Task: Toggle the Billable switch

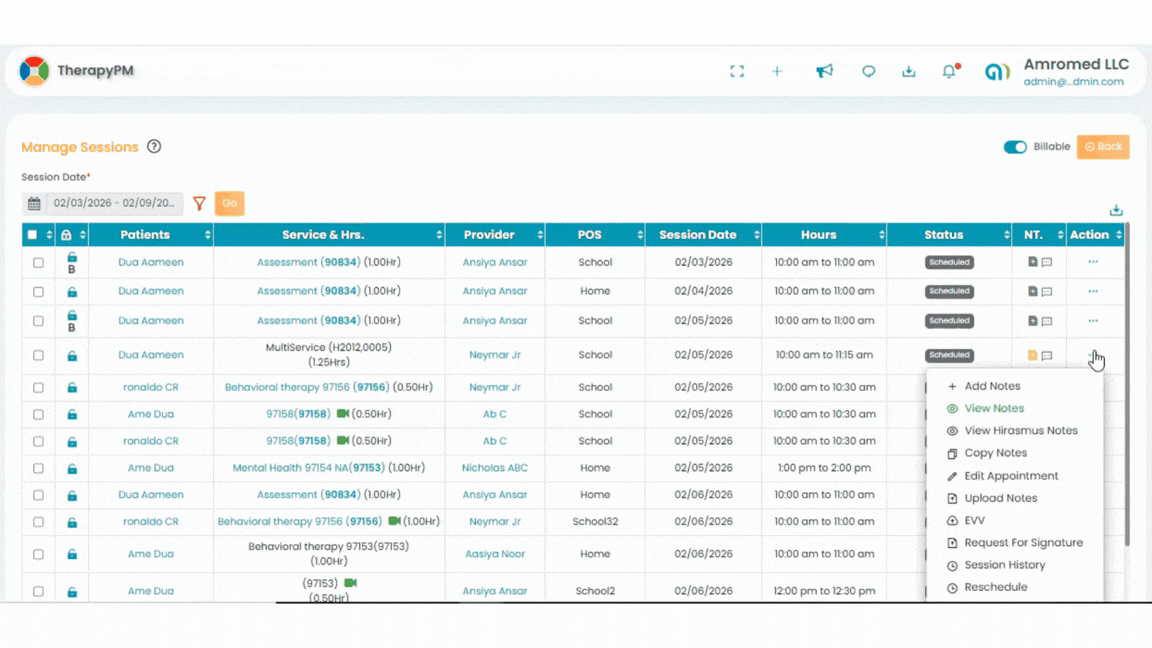Action: (1015, 147)
